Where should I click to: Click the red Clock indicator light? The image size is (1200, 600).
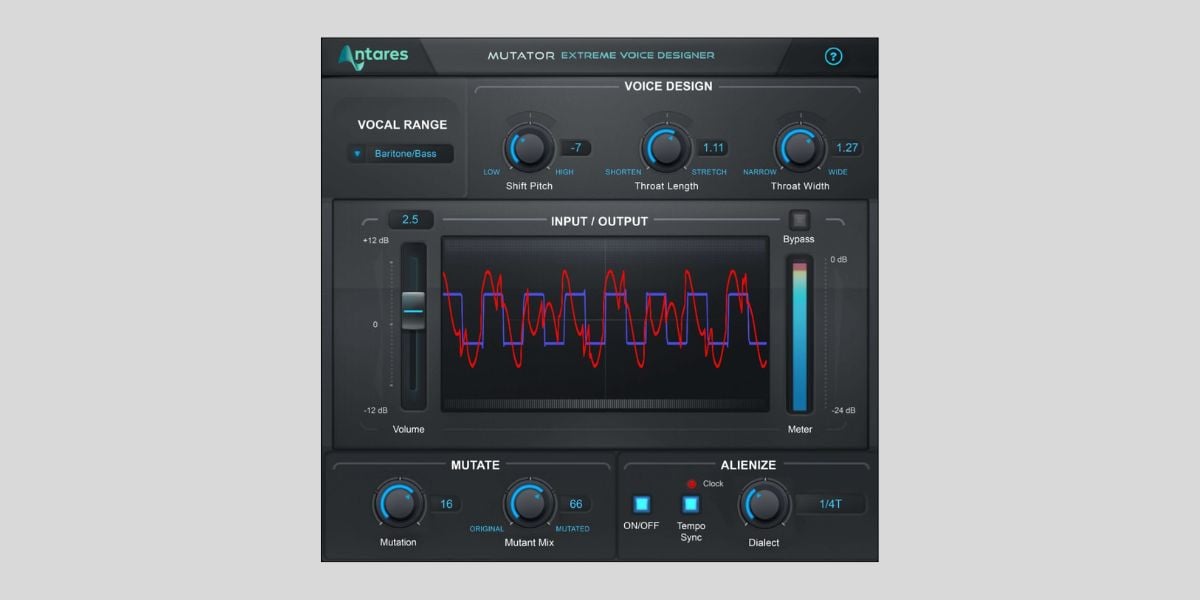point(691,484)
